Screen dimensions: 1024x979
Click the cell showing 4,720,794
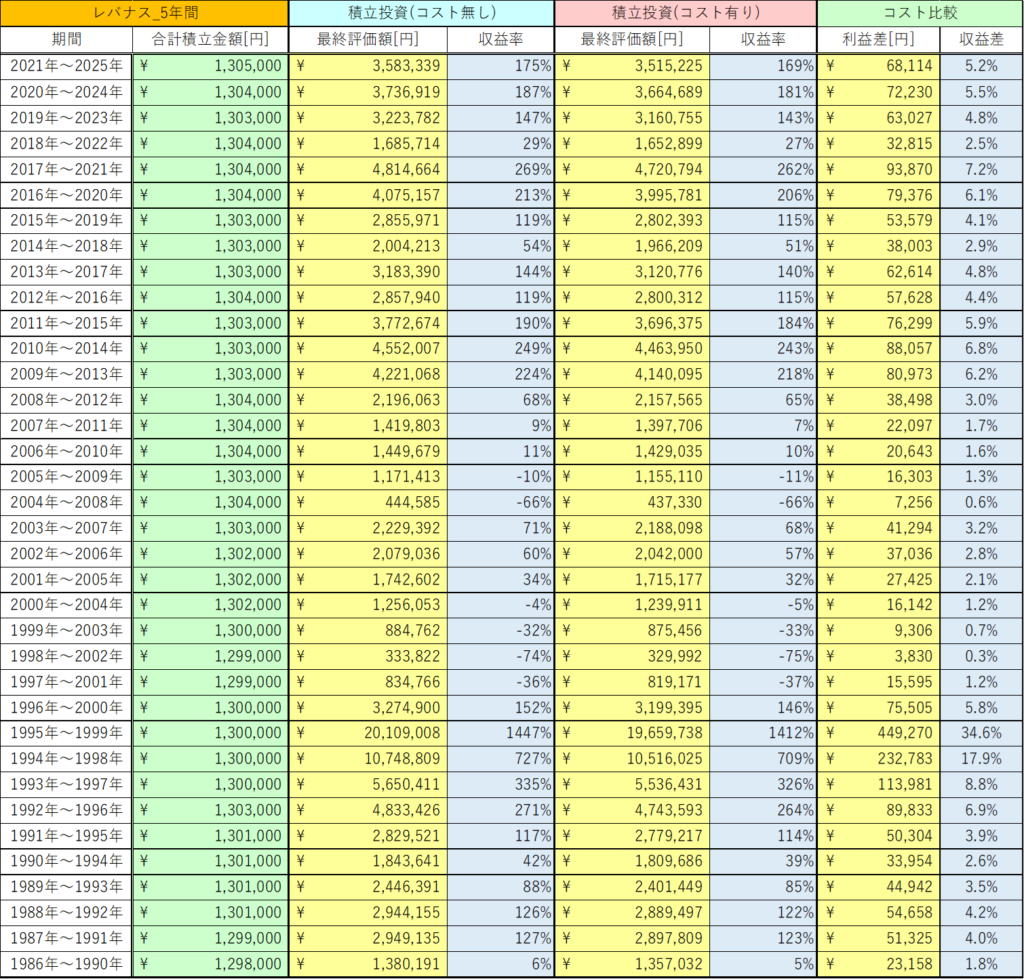pyautogui.click(x=632, y=169)
